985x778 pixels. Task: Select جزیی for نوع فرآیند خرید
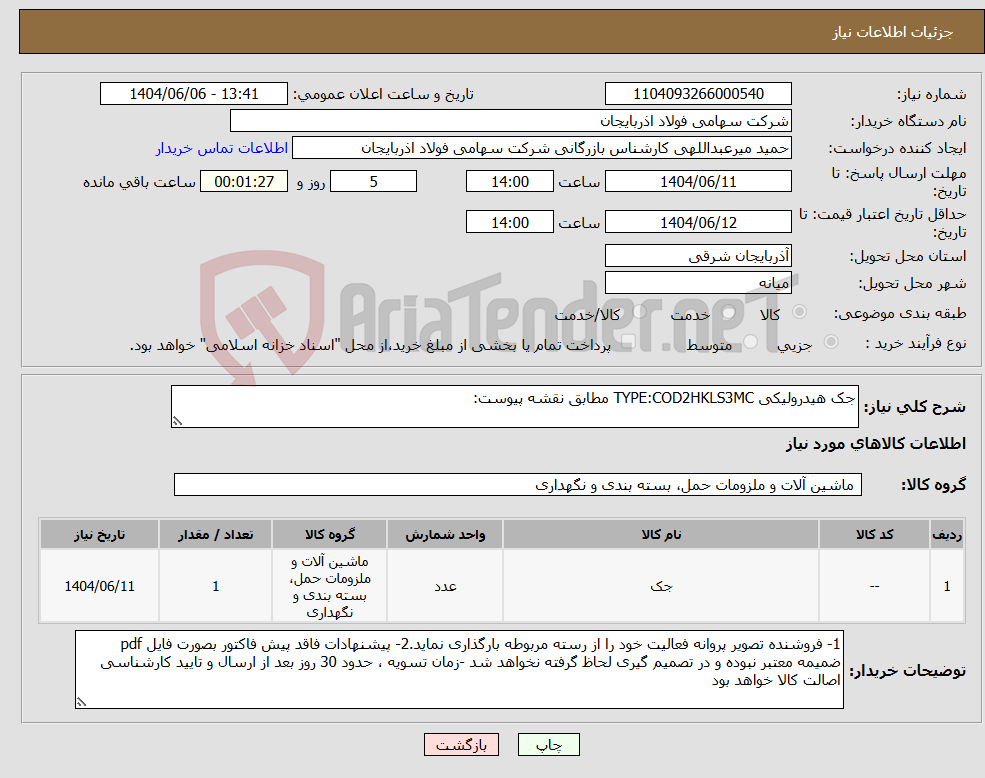point(830,343)
